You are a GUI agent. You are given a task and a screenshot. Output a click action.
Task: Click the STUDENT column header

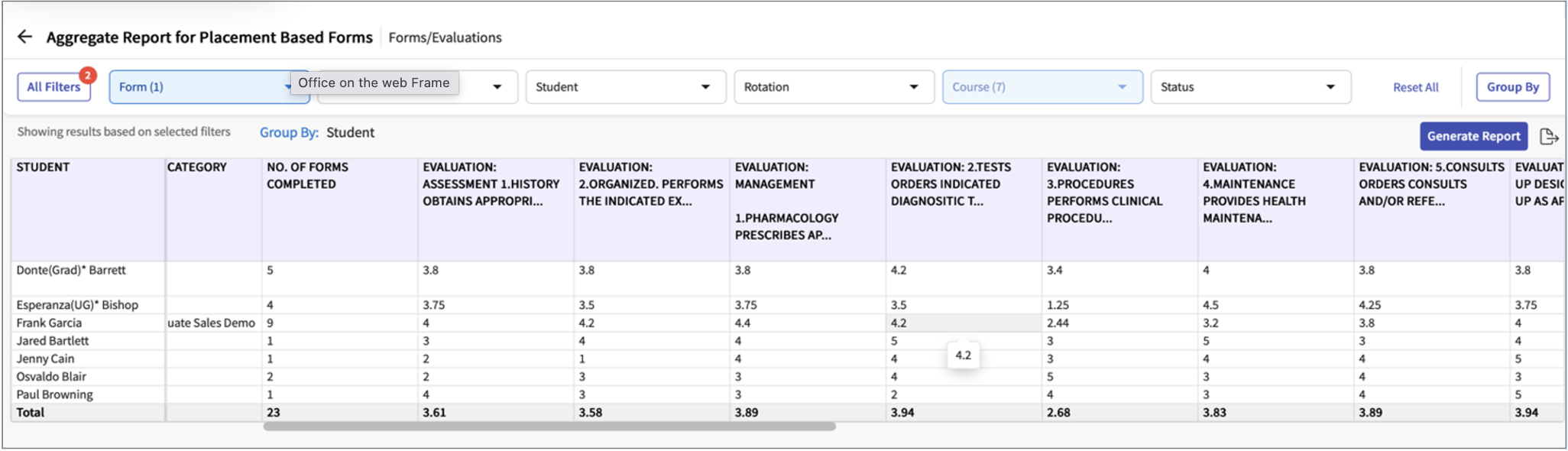[44, 167]
